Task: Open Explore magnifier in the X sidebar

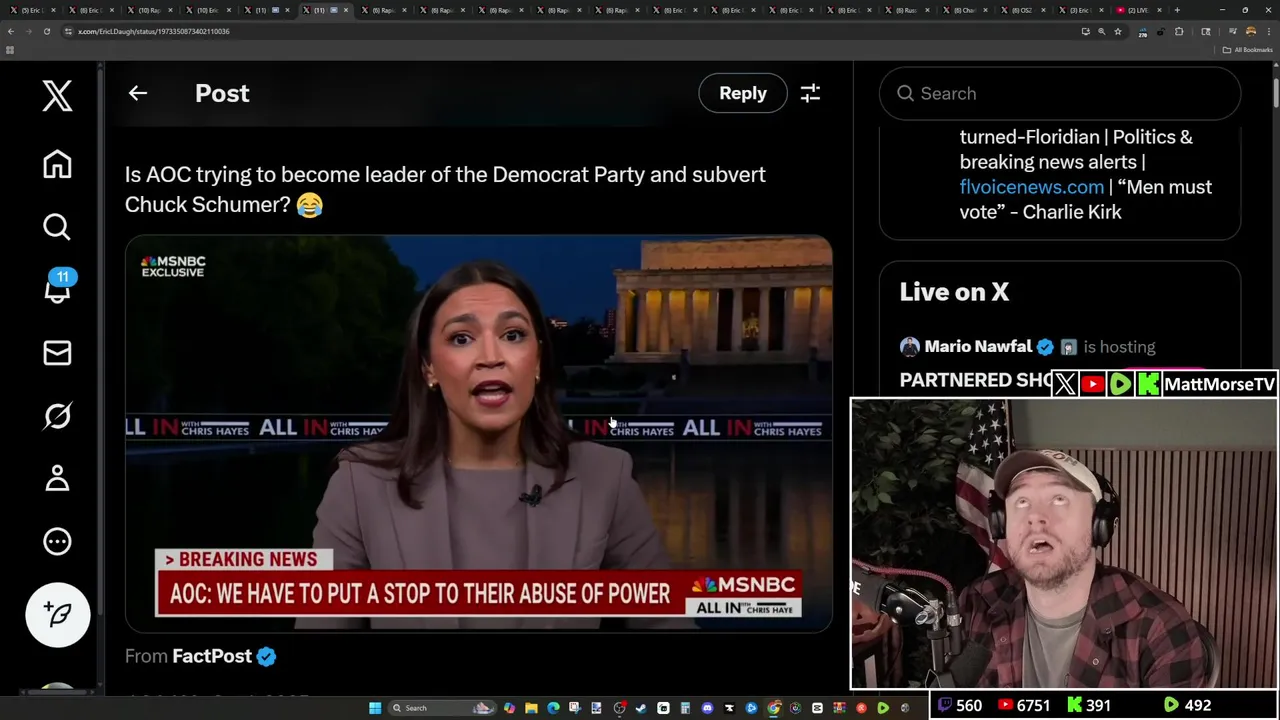Action: 57,227
